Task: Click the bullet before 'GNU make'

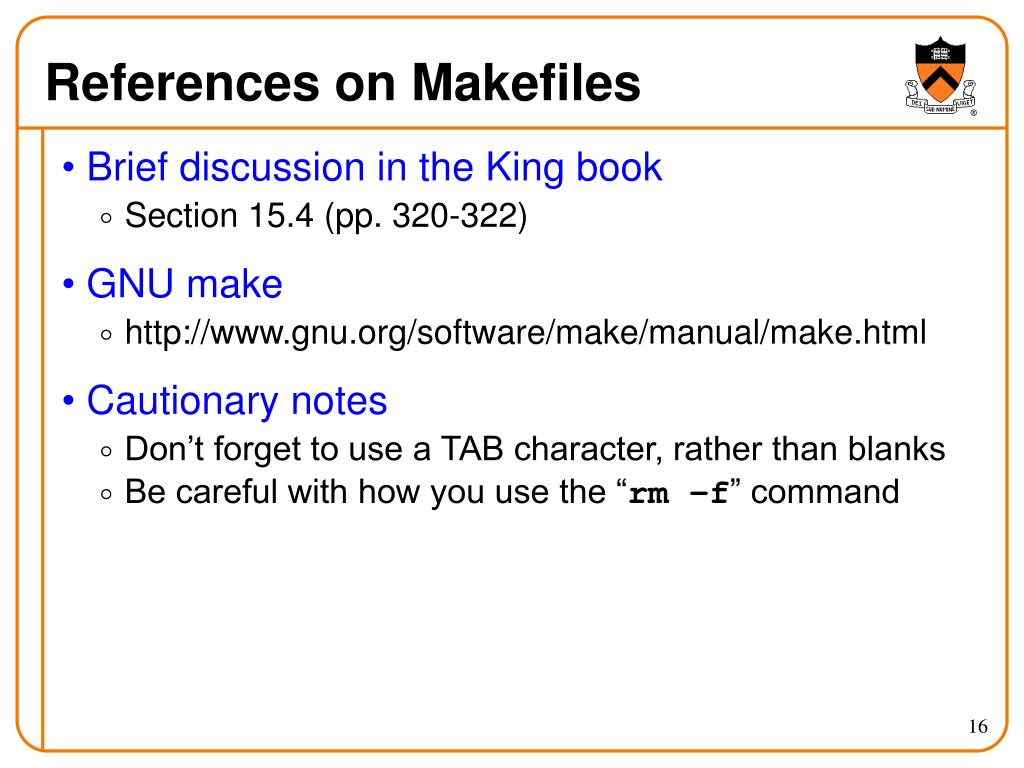Action: (69, 285)
